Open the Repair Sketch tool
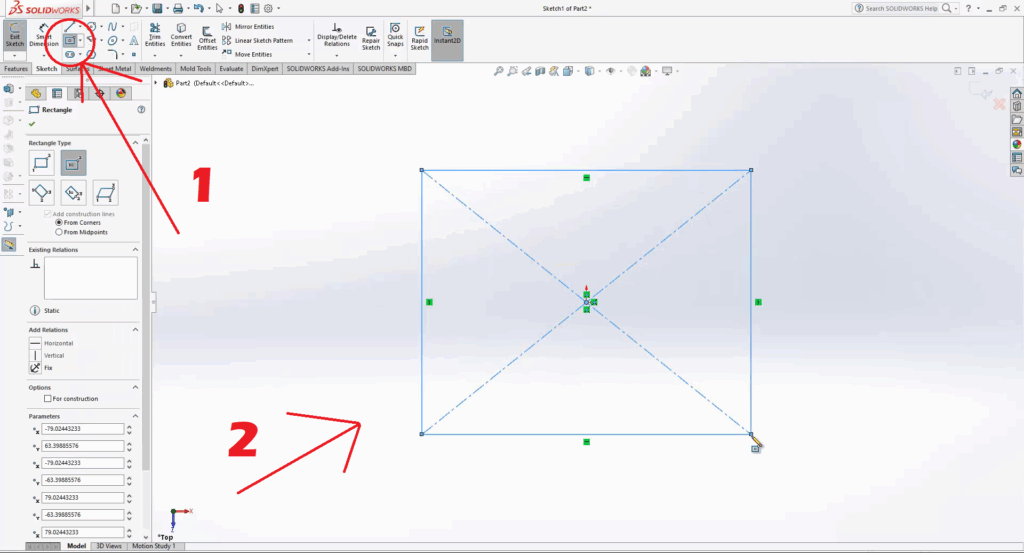 click(x=371, y=37)
